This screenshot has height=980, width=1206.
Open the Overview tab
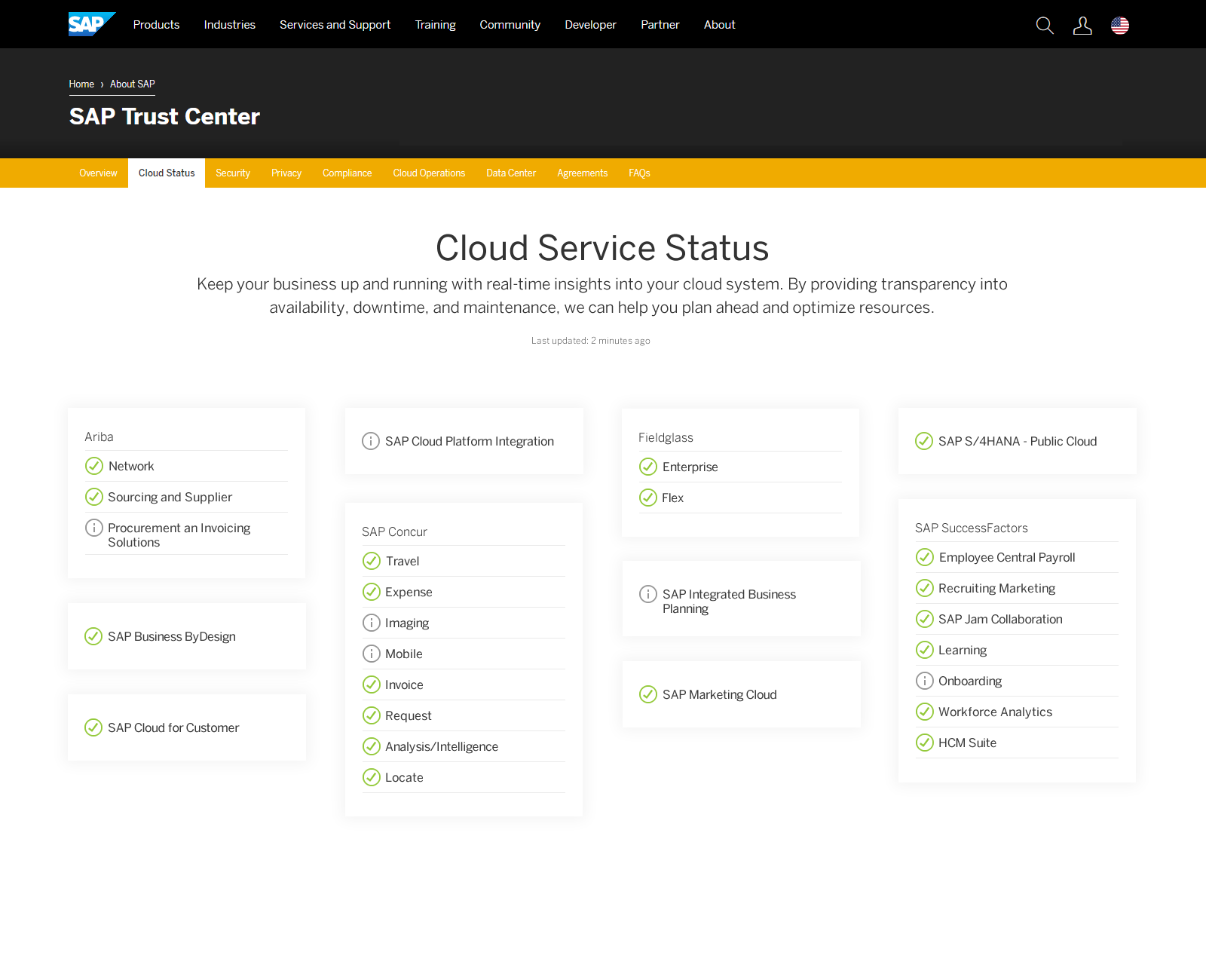tap(99, 173)
